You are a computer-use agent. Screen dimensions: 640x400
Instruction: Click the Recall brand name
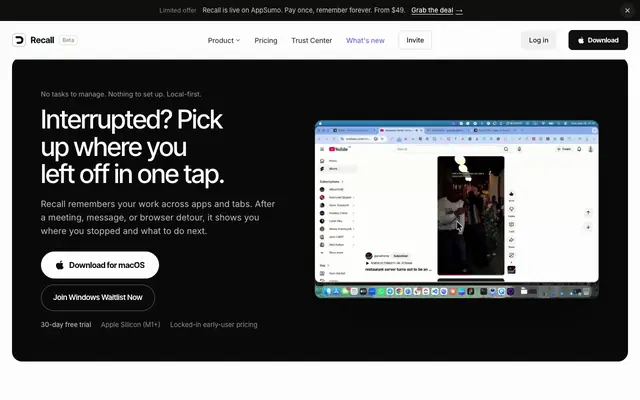pos(42,40)
